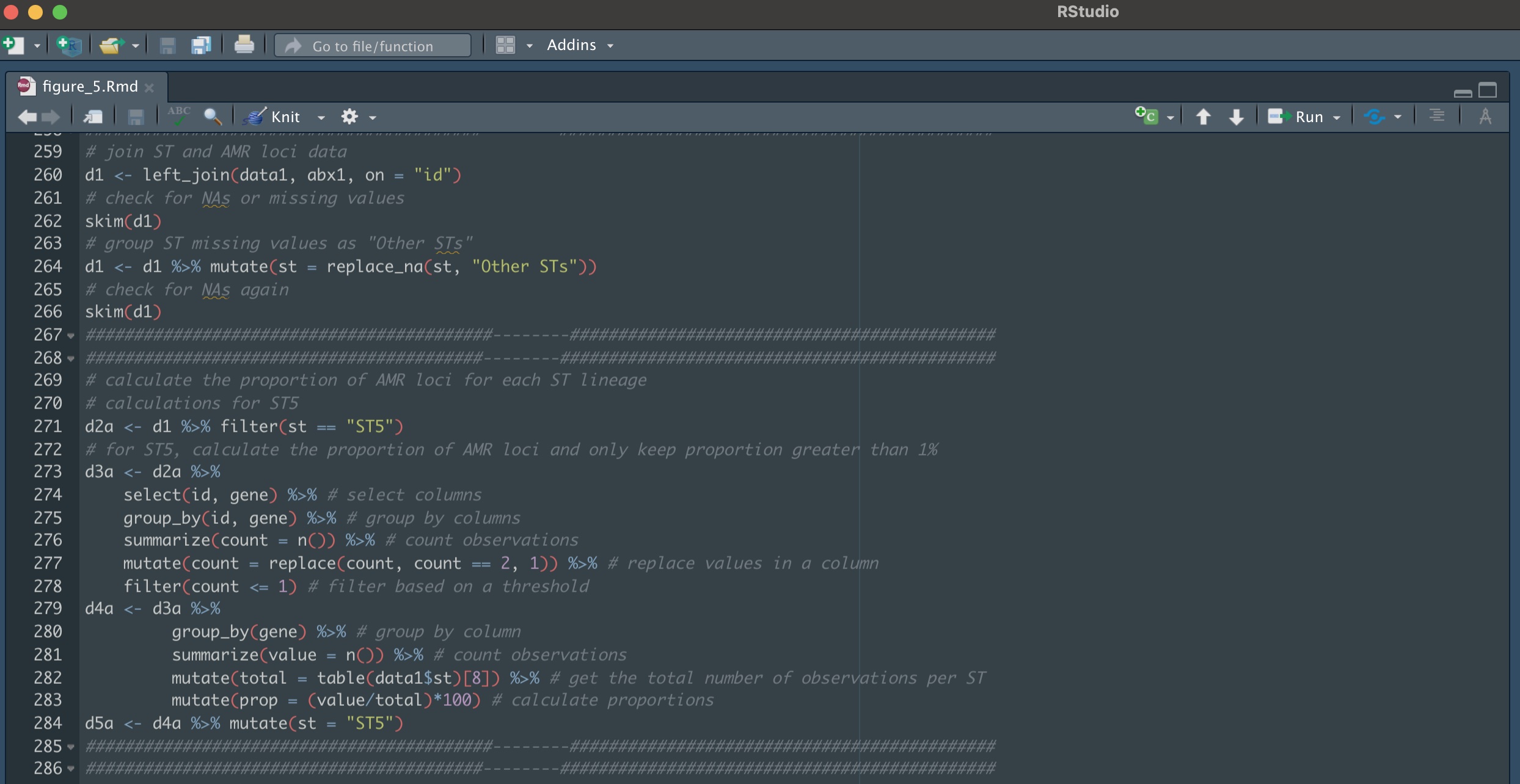
Task: Go to next chunk down arrow
Action: click(x=1236, y=117)
